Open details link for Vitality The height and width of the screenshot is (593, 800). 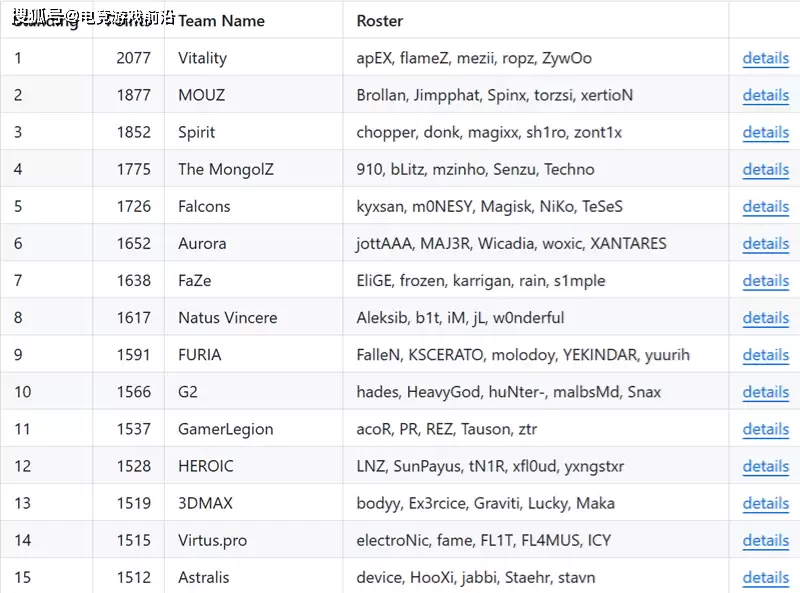coord(765,58)
